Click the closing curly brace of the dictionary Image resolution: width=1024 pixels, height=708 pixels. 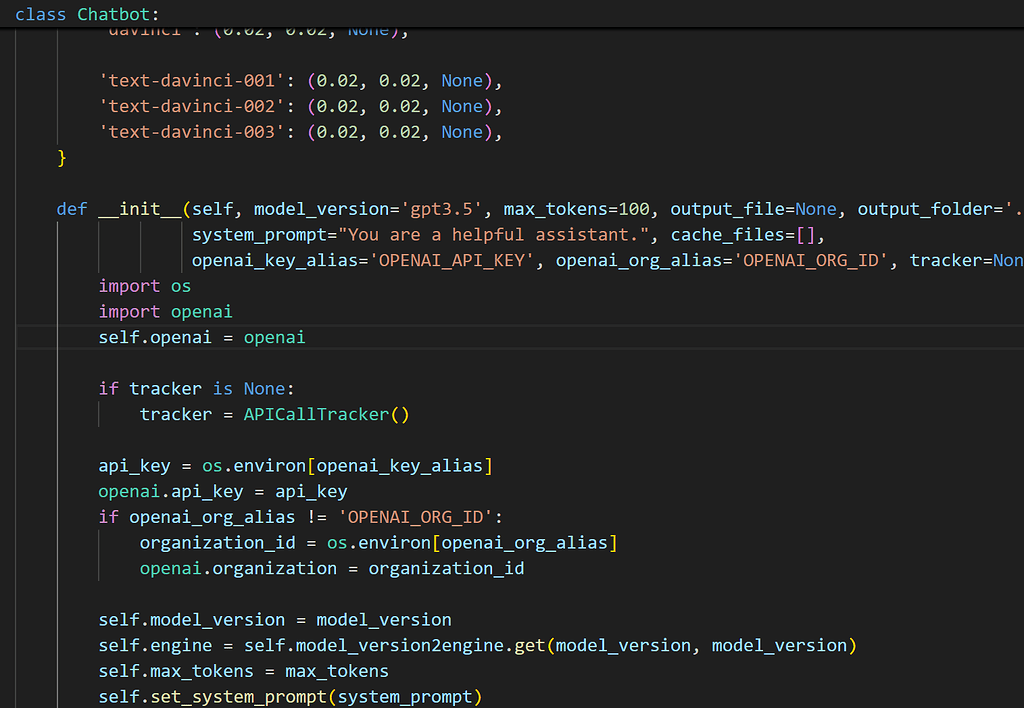(x=62, y=157)
